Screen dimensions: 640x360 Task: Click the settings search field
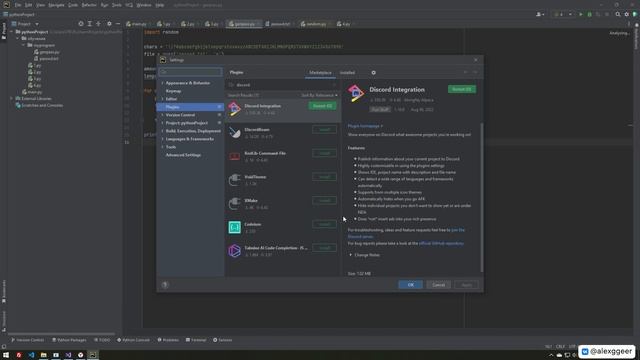[190, 72]
